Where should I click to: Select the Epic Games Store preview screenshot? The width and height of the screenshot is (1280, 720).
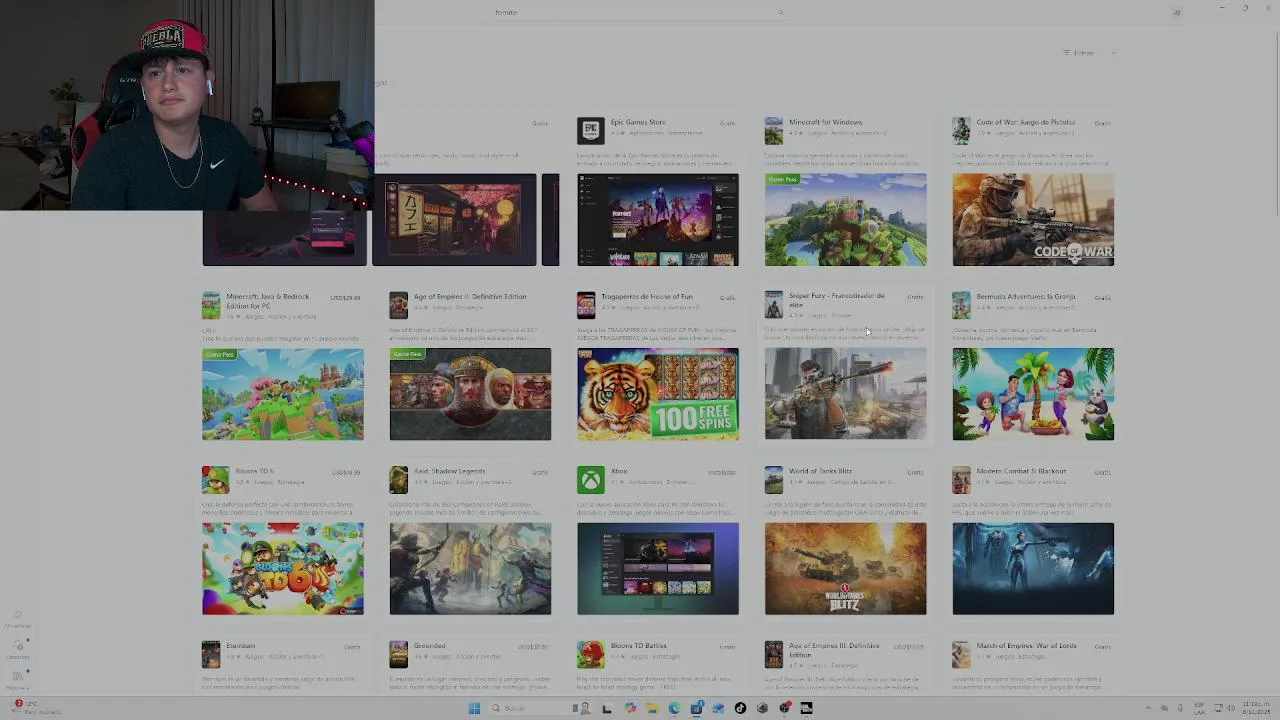[x=658, y=220]
